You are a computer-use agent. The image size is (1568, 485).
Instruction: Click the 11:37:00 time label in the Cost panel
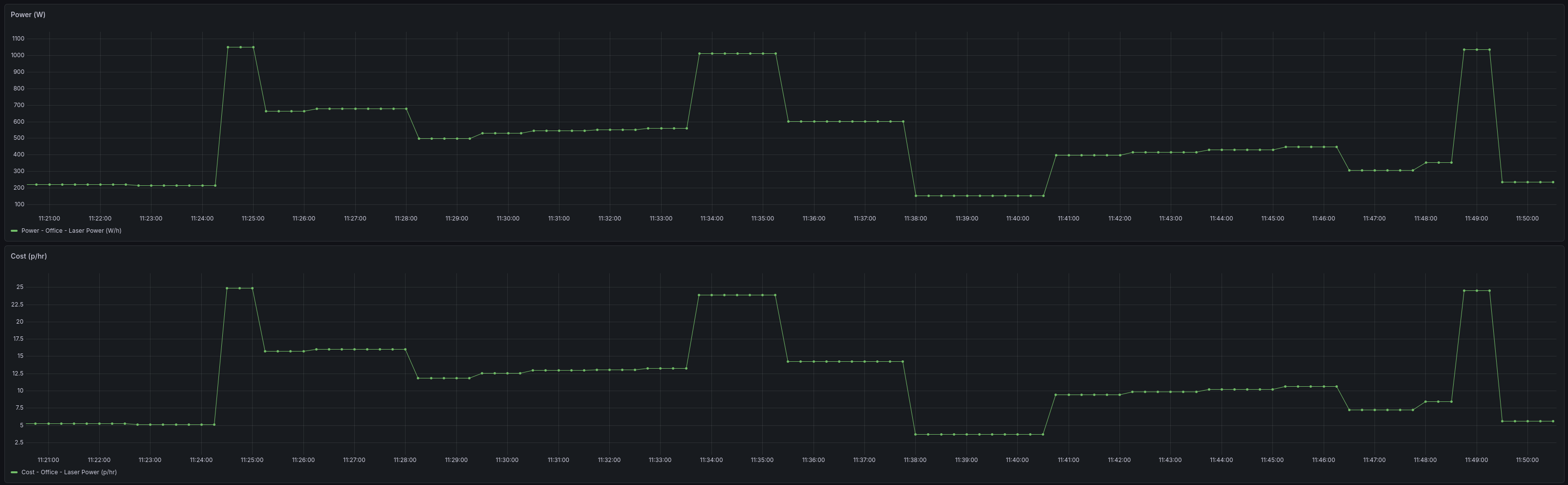(x=864, y=460)
